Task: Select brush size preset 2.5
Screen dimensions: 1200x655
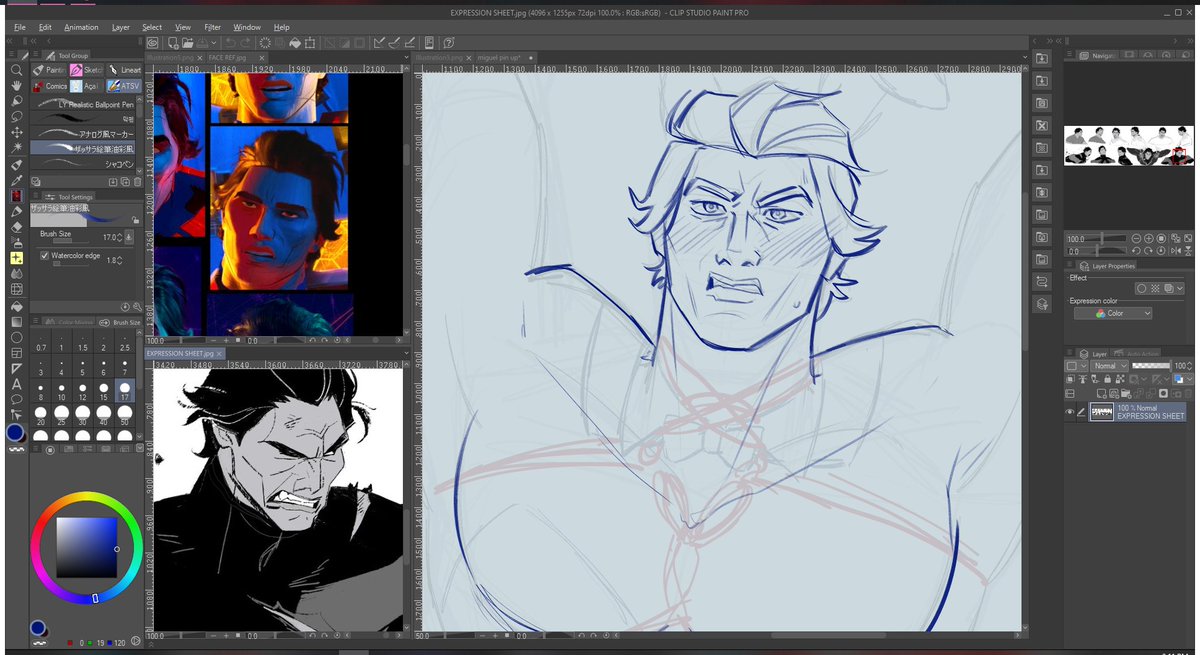Action: point(124,341)
